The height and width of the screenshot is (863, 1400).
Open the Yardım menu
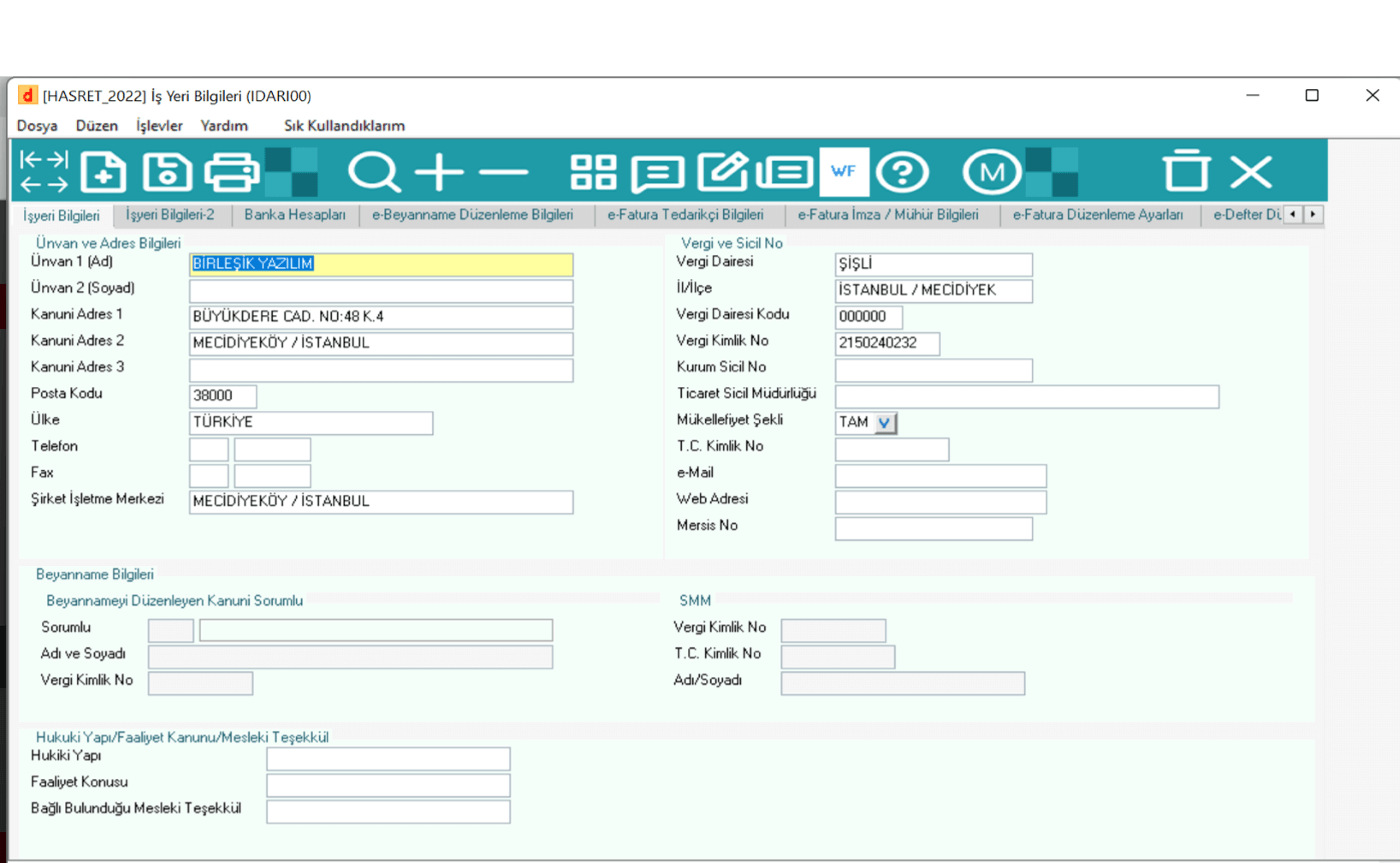point(224,126)
